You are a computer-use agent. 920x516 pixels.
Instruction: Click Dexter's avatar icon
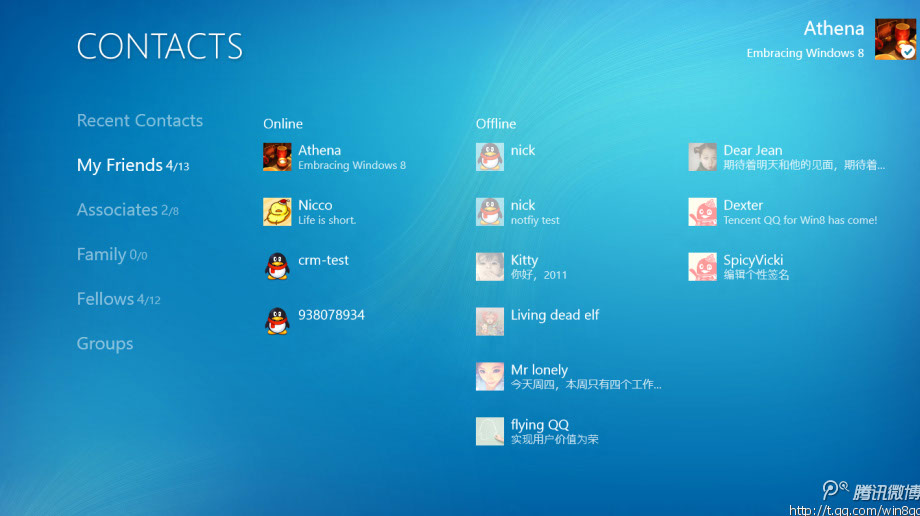(x=702, y=211)
